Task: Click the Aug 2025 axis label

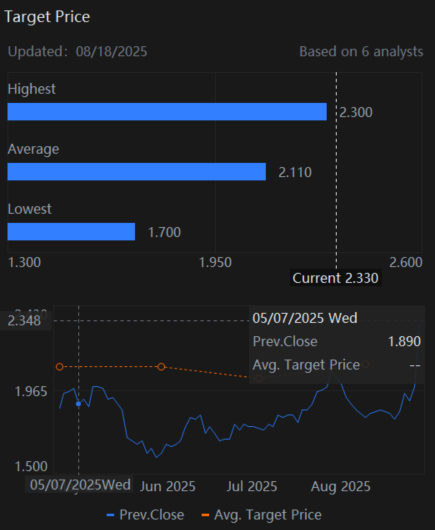Action: tap(341, 486)
